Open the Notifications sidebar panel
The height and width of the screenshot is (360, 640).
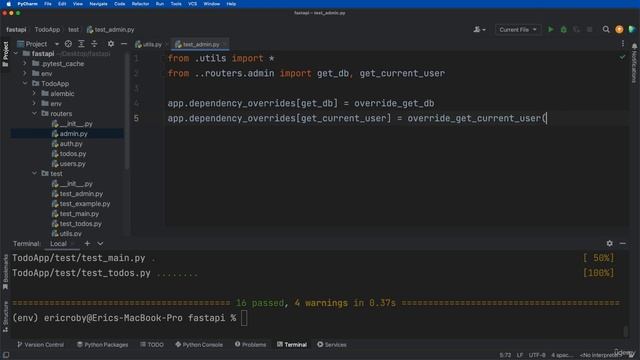634,63
